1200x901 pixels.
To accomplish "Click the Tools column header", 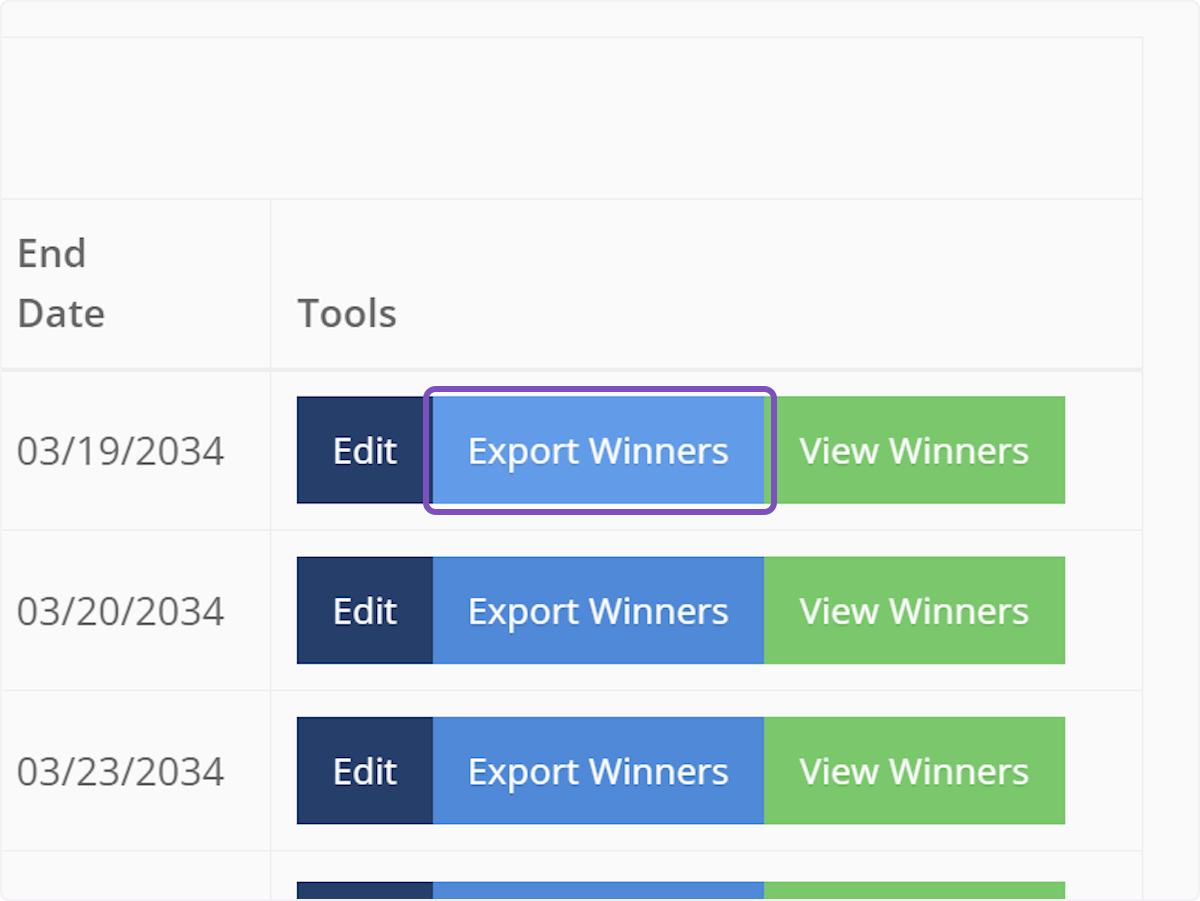I will 347,314.
